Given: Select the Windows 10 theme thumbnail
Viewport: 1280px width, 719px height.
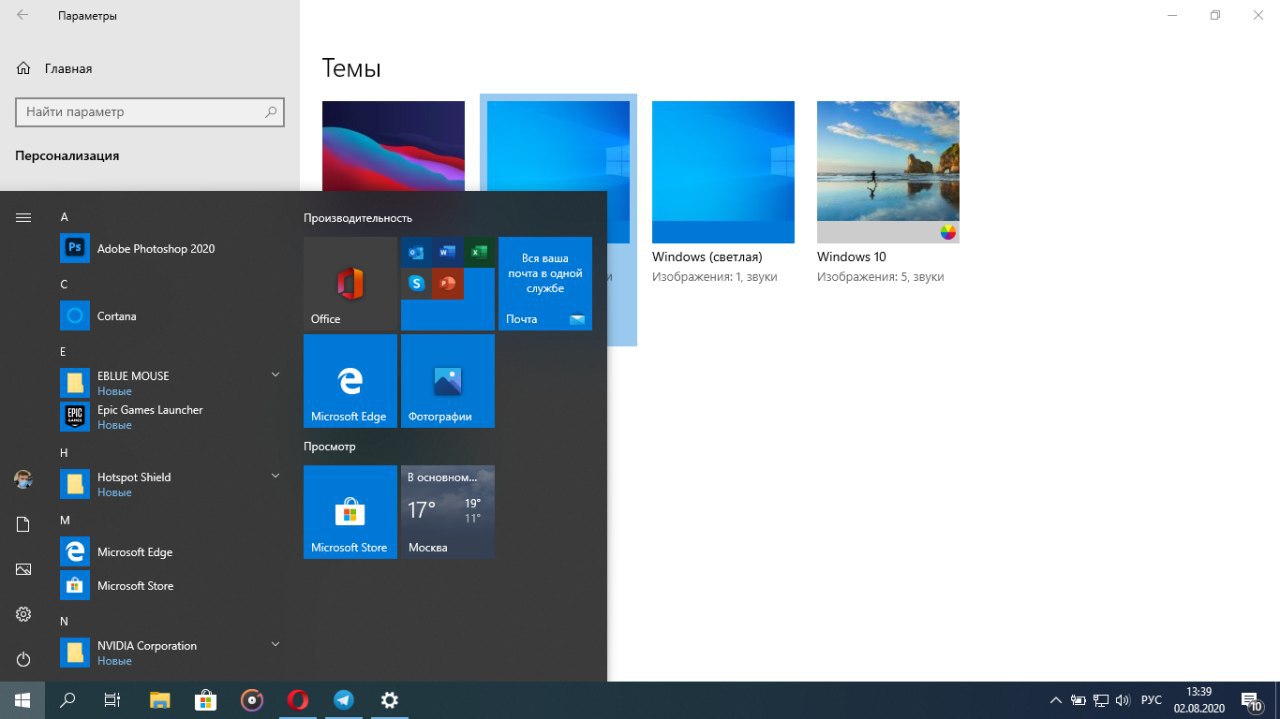Looking at the screenshot, I should pos(888,172).
